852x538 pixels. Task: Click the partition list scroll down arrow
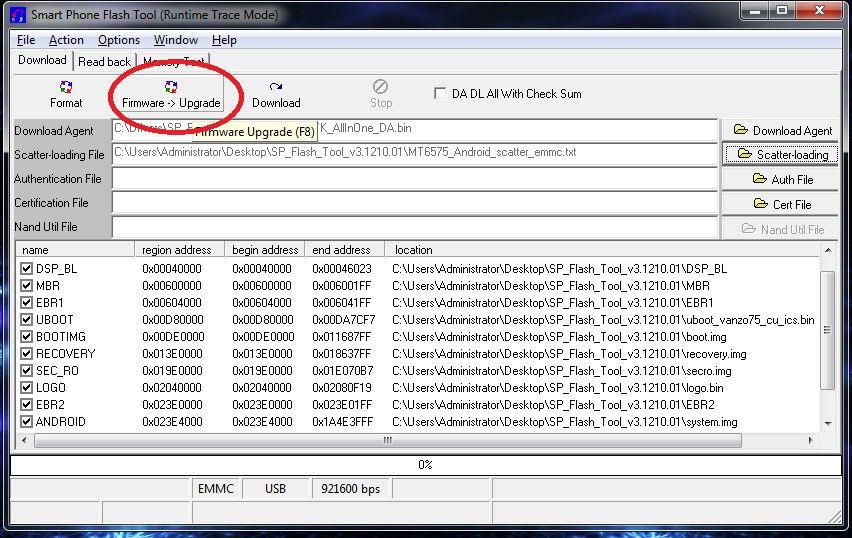[828, 423]
